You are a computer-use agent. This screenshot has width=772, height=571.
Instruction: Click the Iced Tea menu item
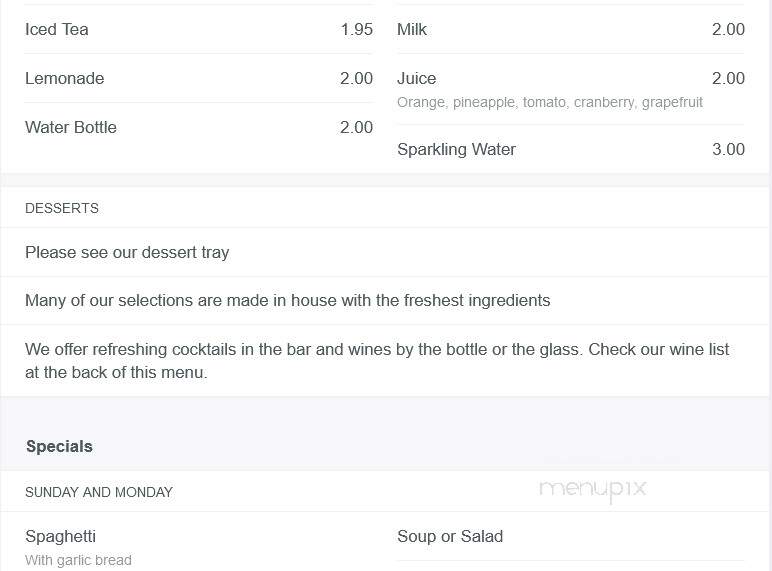(57, 29)
